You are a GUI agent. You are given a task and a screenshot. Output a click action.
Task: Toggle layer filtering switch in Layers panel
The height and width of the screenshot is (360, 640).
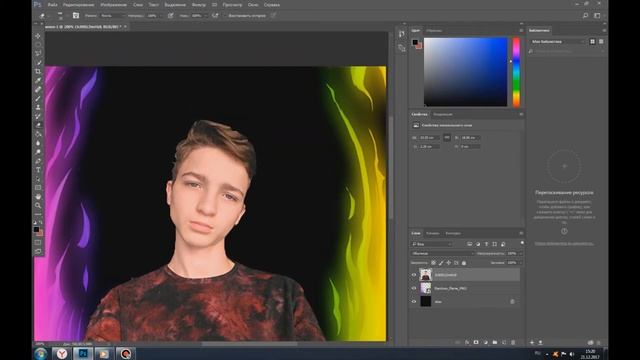click(522, 243)
